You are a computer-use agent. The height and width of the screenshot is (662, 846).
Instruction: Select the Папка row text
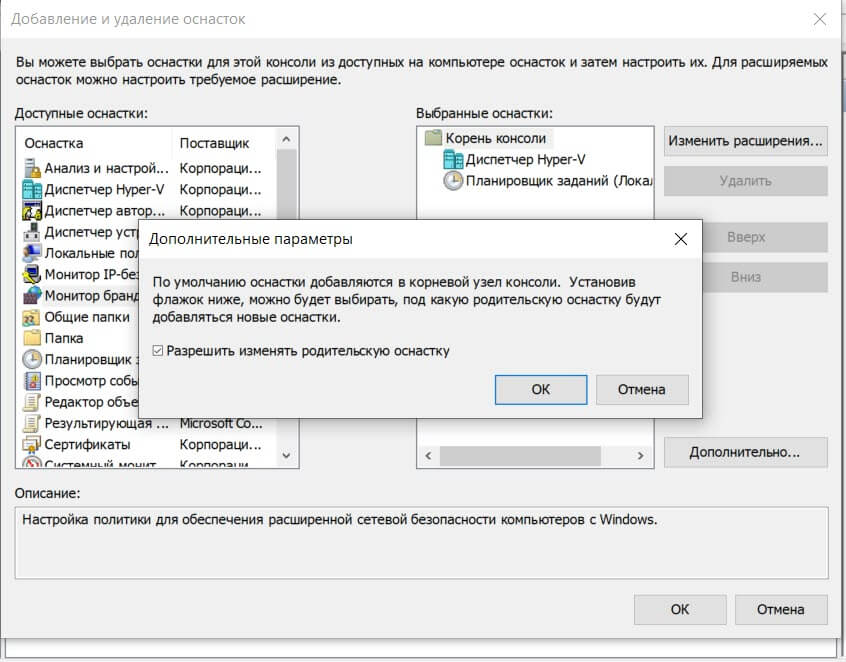64,338
